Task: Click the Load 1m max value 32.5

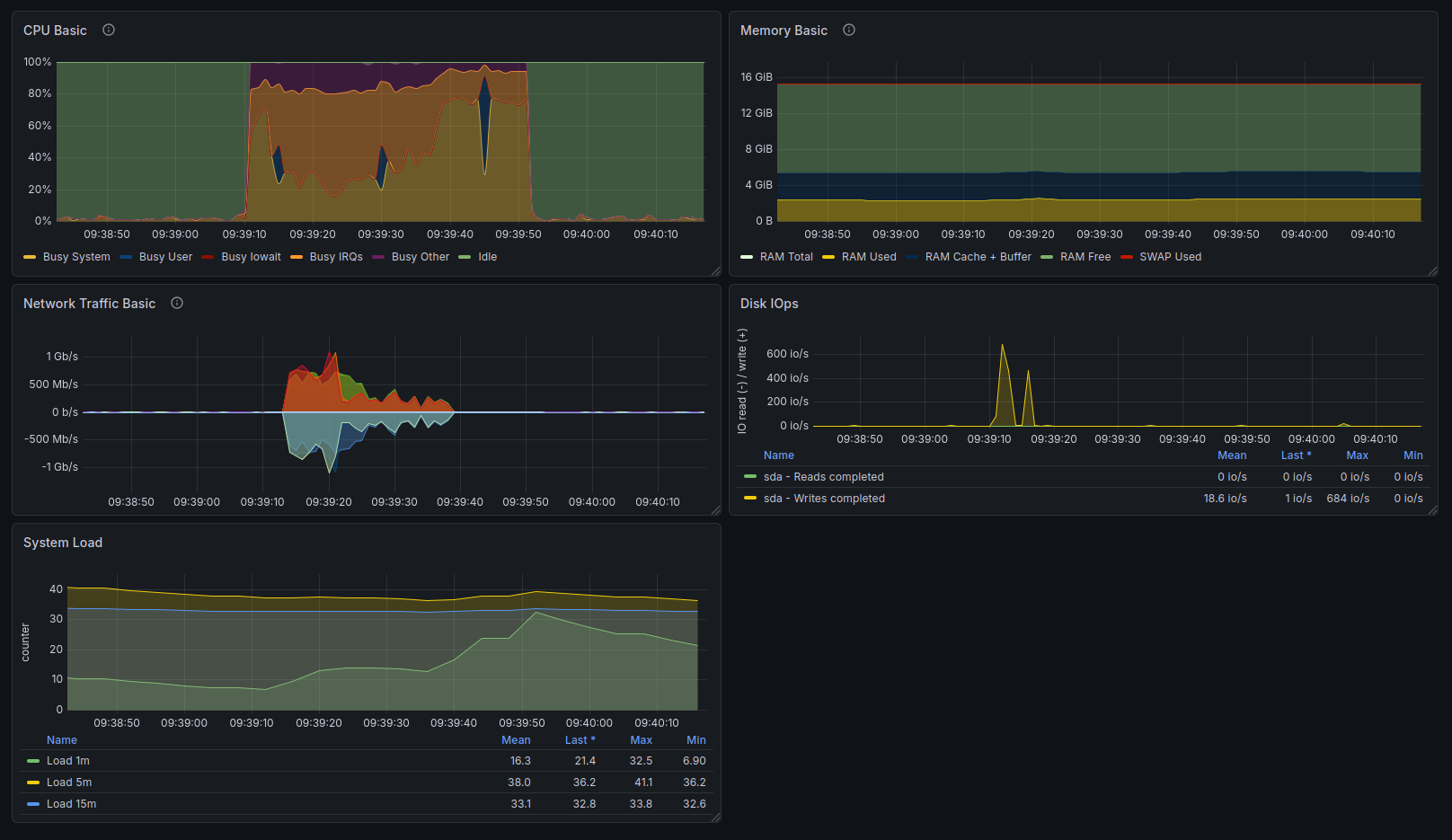Action: coord(641,761)
